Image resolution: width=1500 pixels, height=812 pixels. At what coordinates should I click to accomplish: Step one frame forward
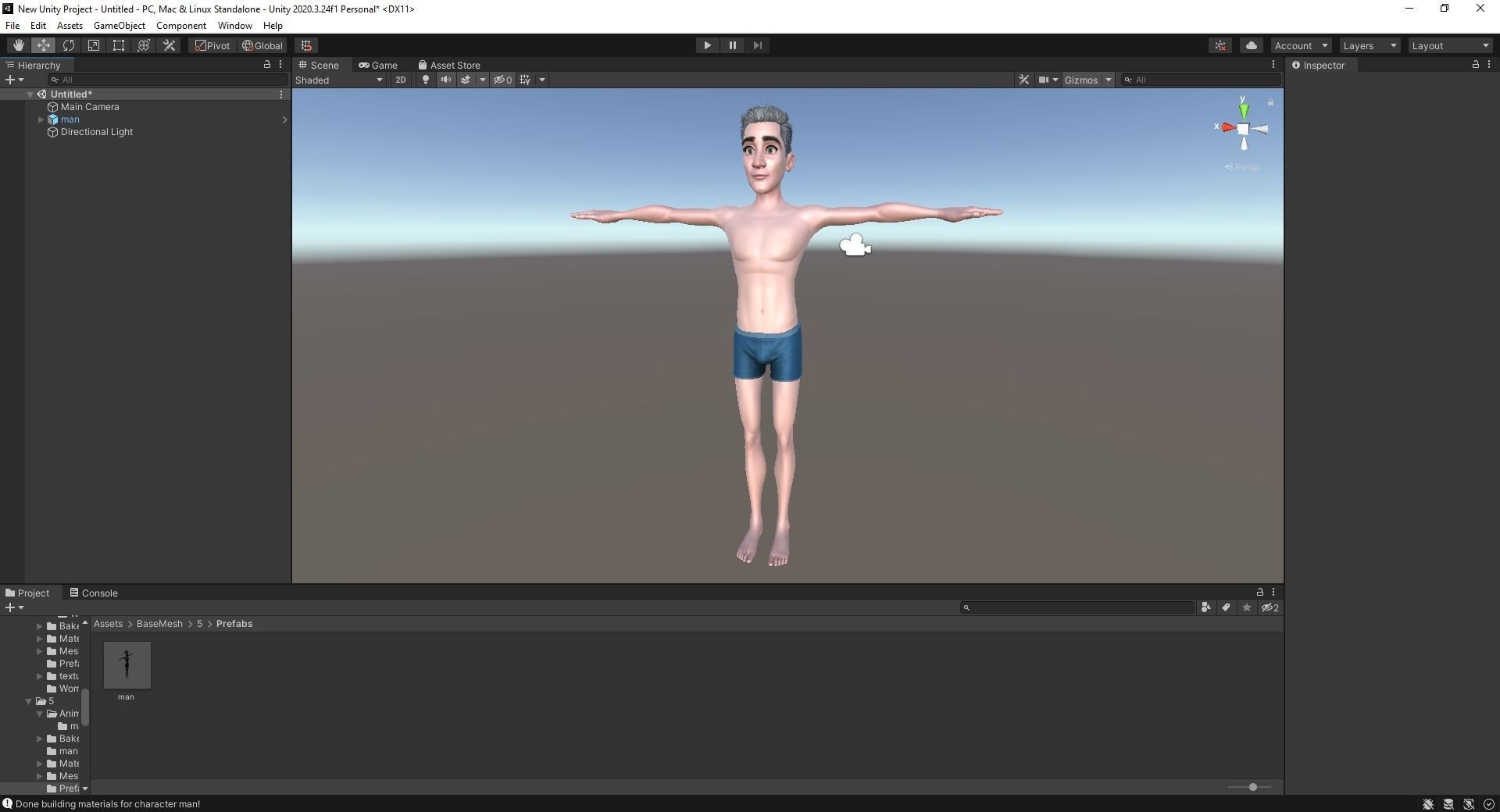point(757,45)
